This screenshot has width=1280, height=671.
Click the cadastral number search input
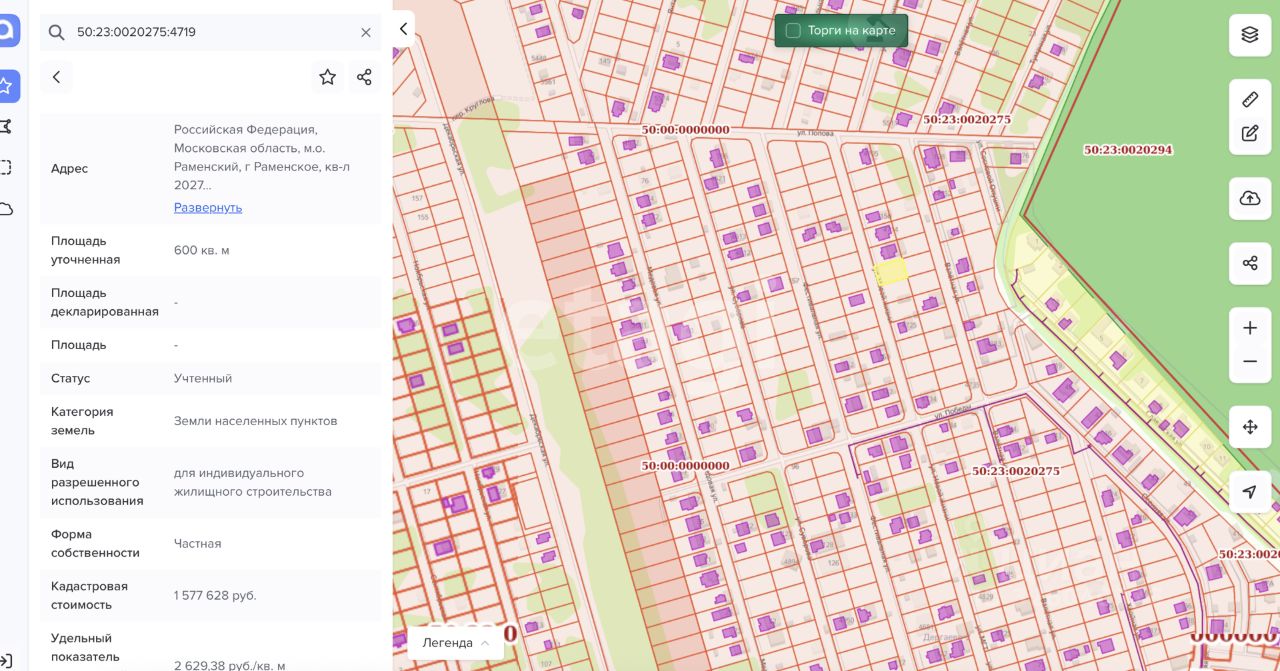210,32
